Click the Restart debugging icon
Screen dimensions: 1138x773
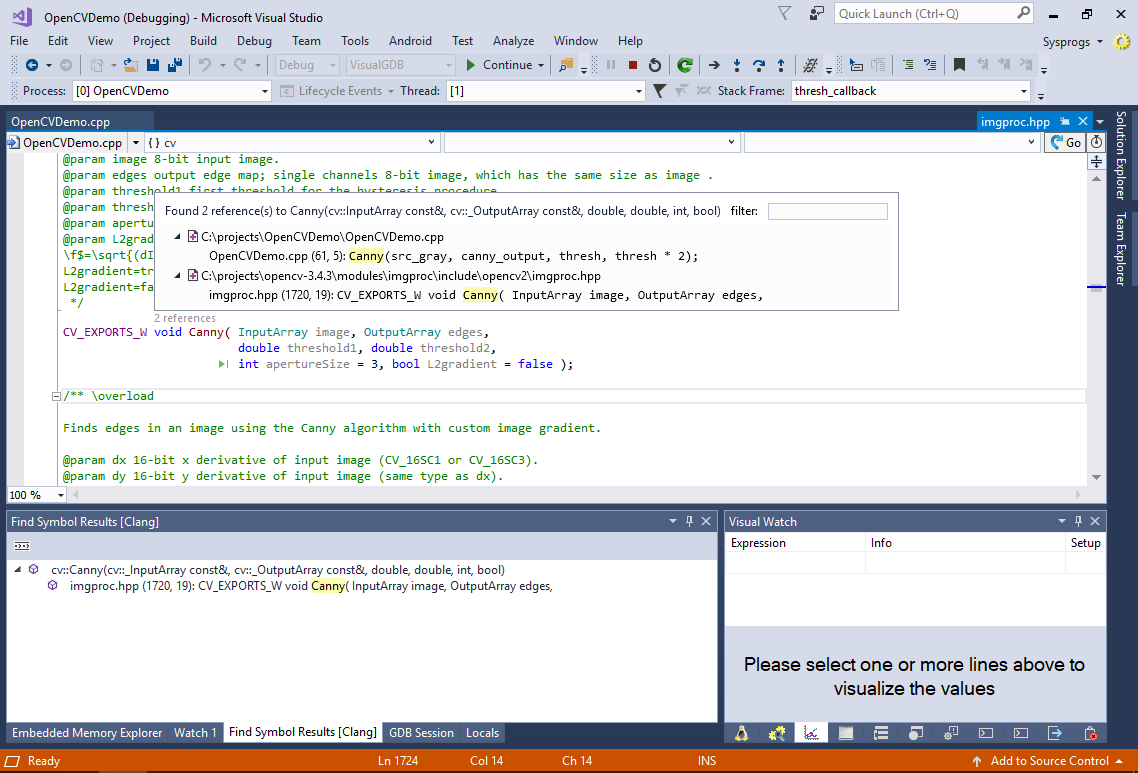click(x=655, y=65)
